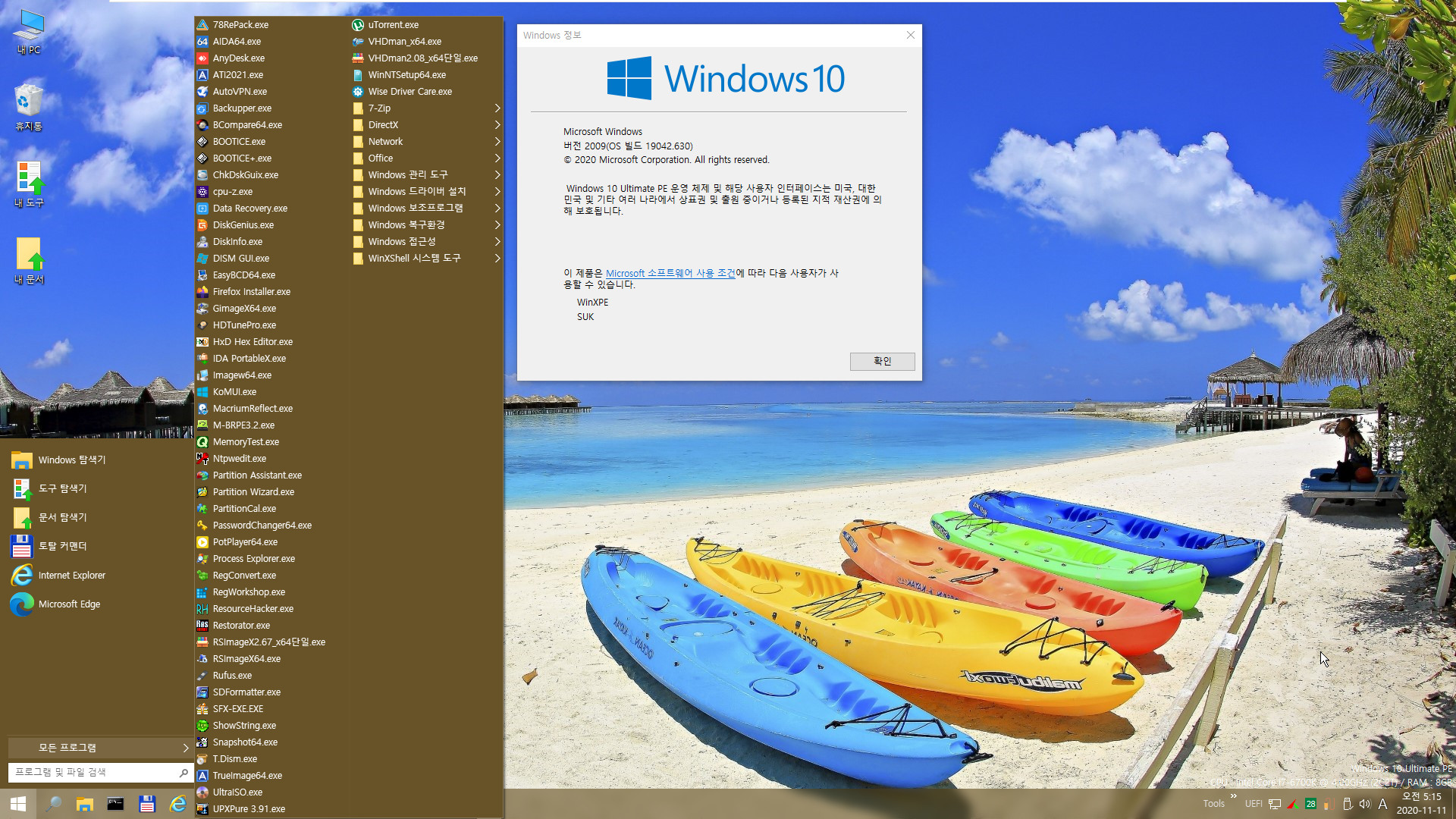Screen dimensions: 1456x819
Task: Click the 프로그램 및 파일 검색 search field
Action: pyautogui.click(x=91, y=772)
